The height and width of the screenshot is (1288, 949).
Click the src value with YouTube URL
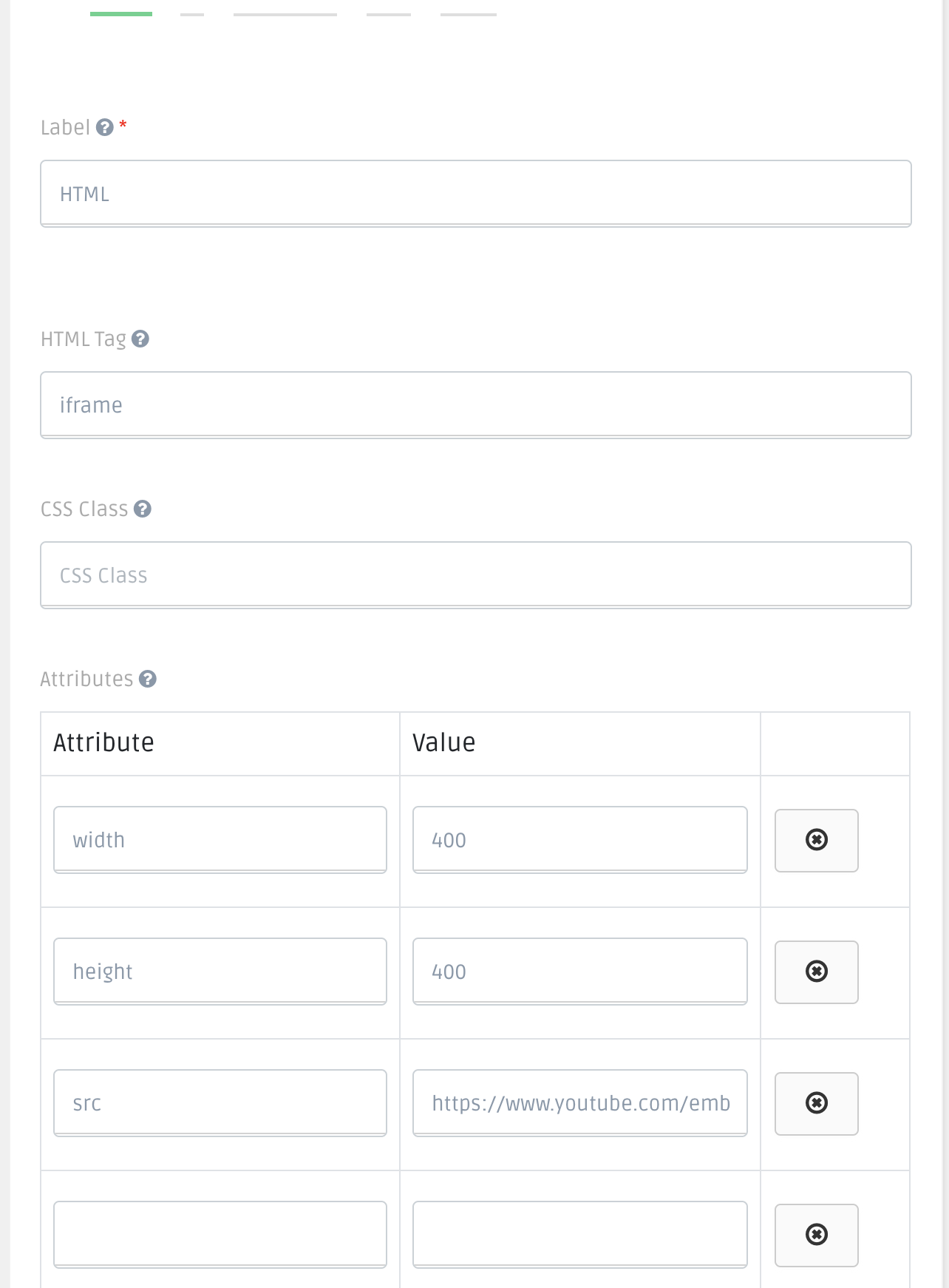coord(579,1103)
